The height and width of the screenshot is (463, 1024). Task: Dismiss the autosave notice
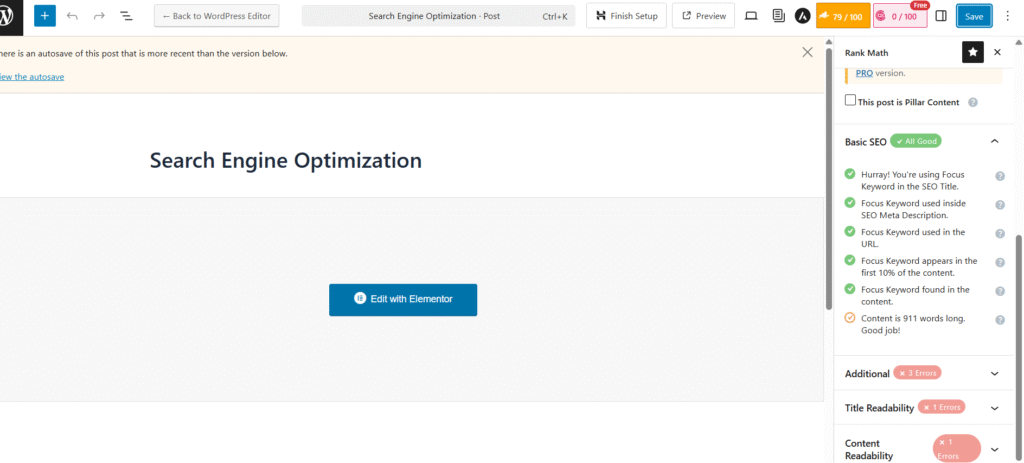pyautogui.click(x=807, y=52)
